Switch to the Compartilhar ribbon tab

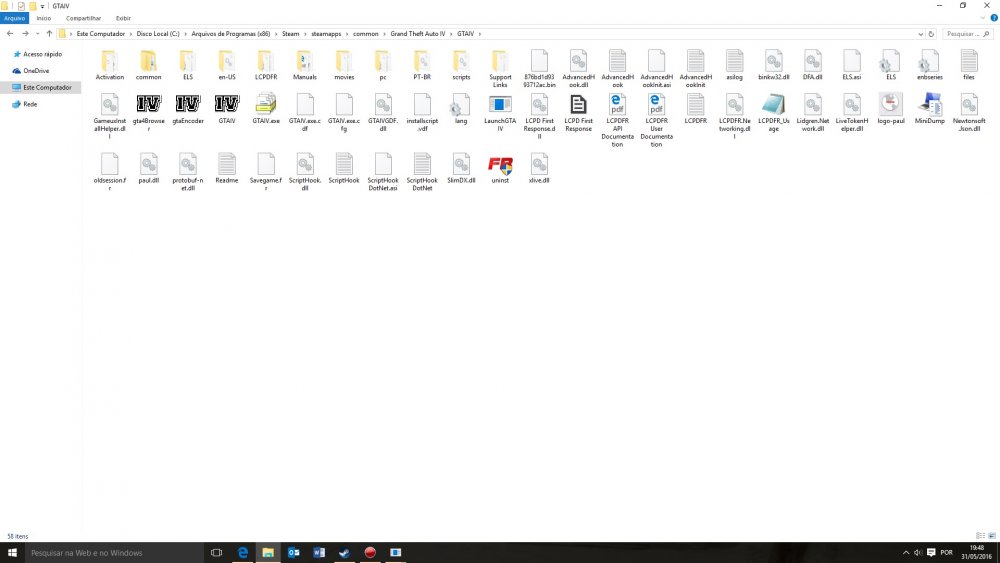pos(84,18)
